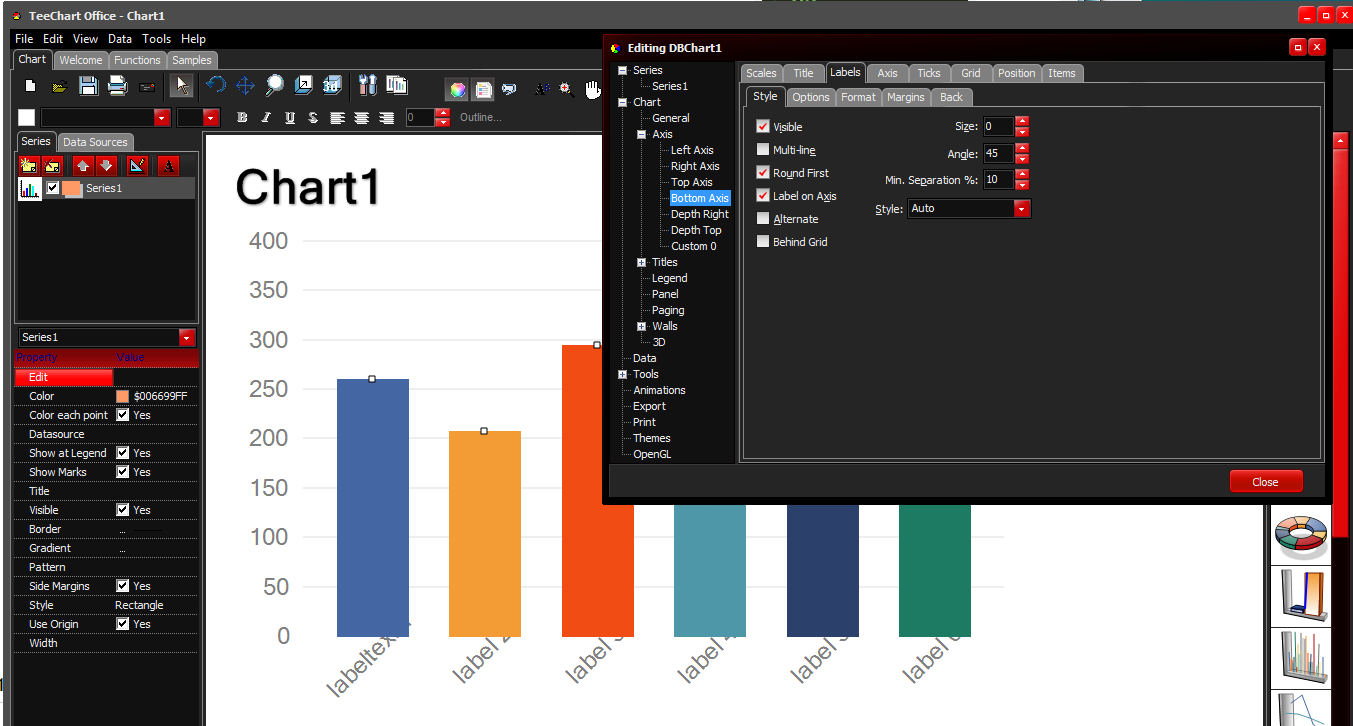This screenshot has height=726, width=1353.
Task: Click the red Edit property button
Action: click(x=64, y=377)
